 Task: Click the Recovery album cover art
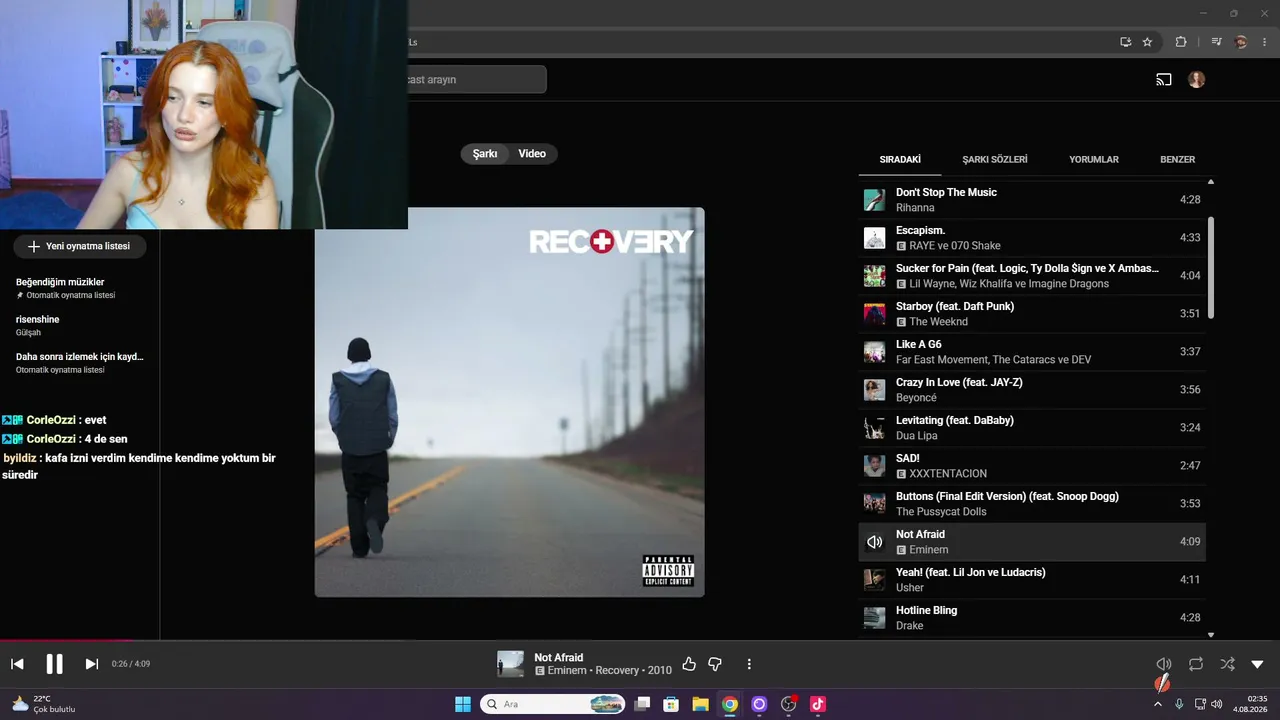click(510, 402)
